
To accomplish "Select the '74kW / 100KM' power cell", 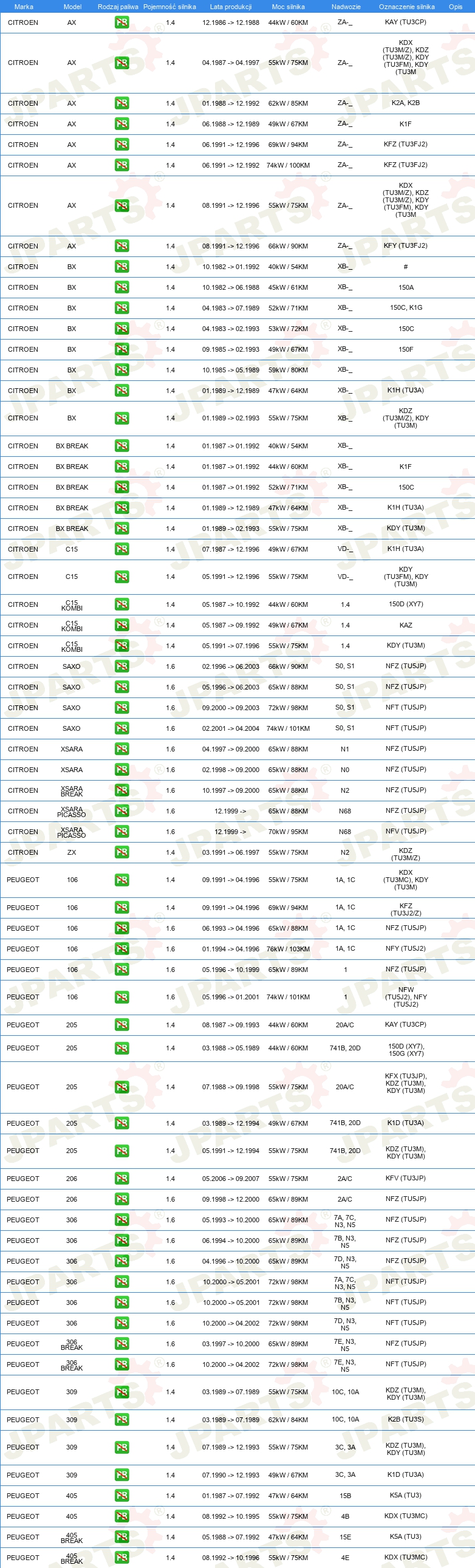I will 288,165.
